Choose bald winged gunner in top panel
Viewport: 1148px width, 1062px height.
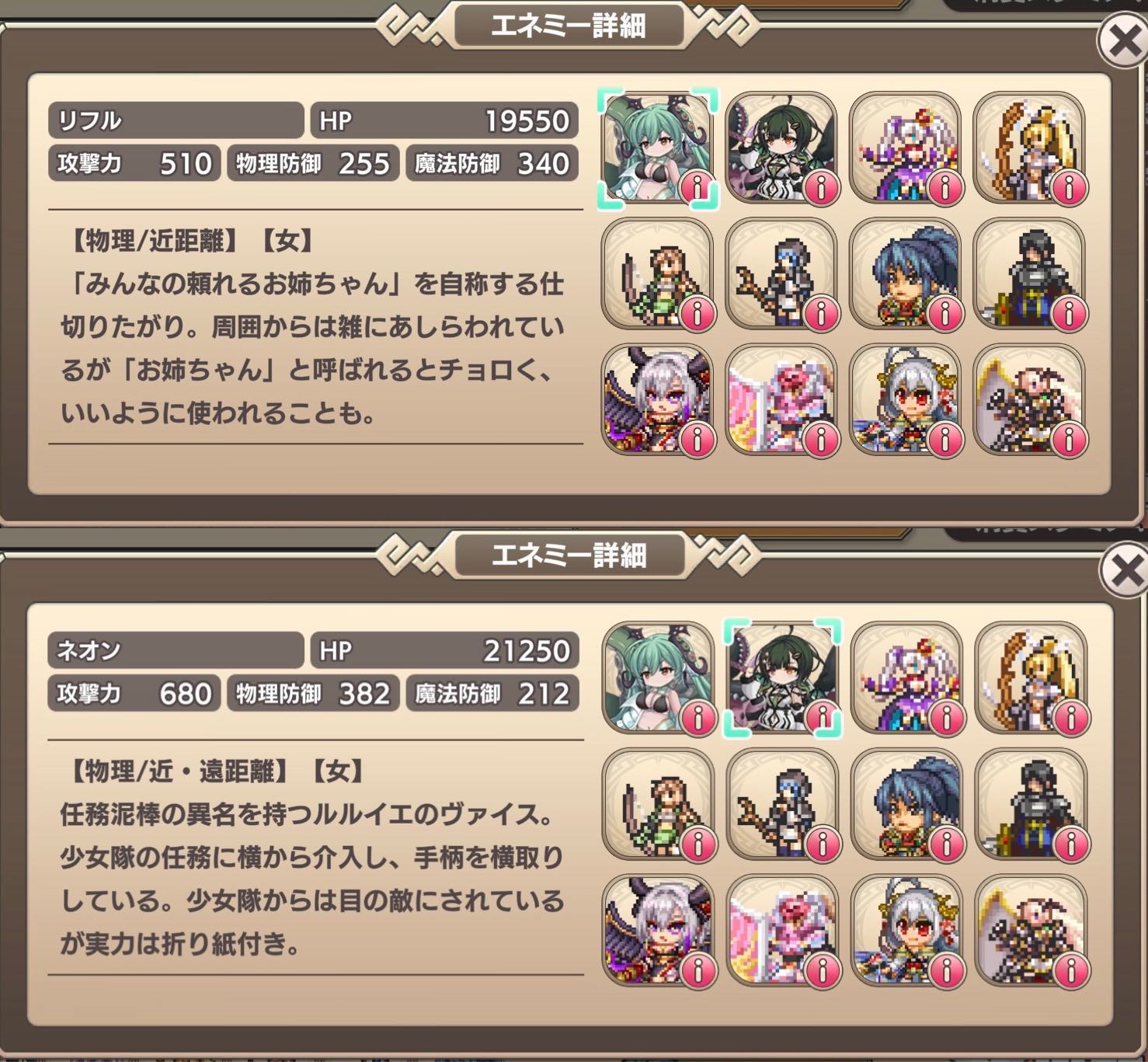click(x=1029, y=400)
